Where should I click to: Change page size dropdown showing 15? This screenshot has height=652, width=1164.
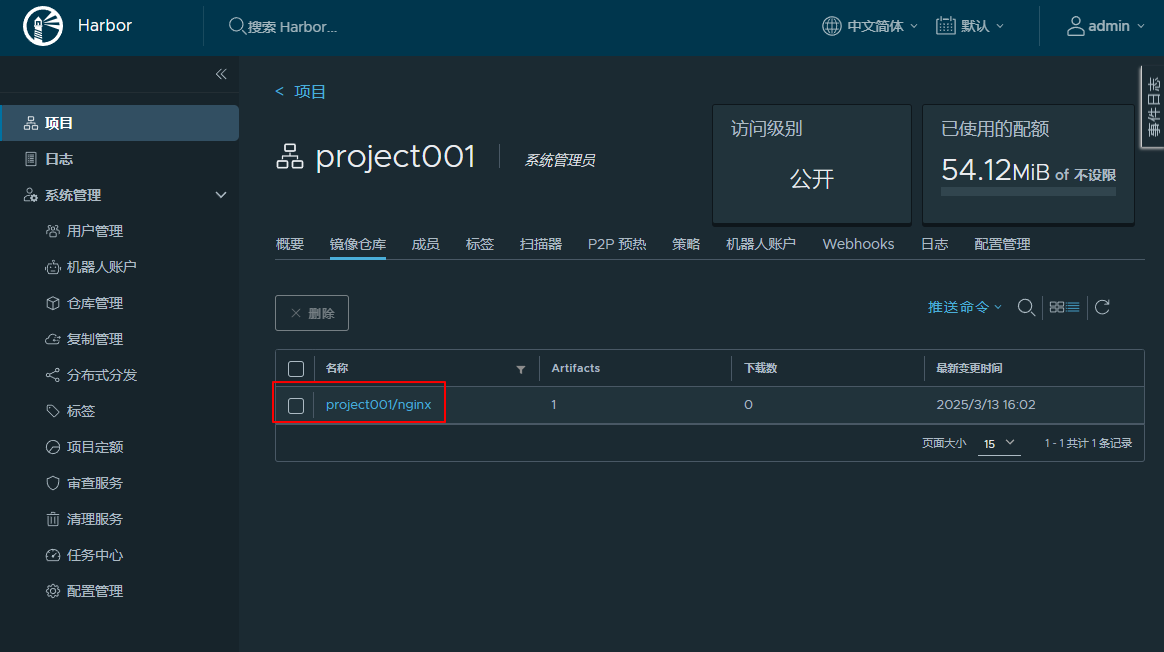click(x=998, y=443)
